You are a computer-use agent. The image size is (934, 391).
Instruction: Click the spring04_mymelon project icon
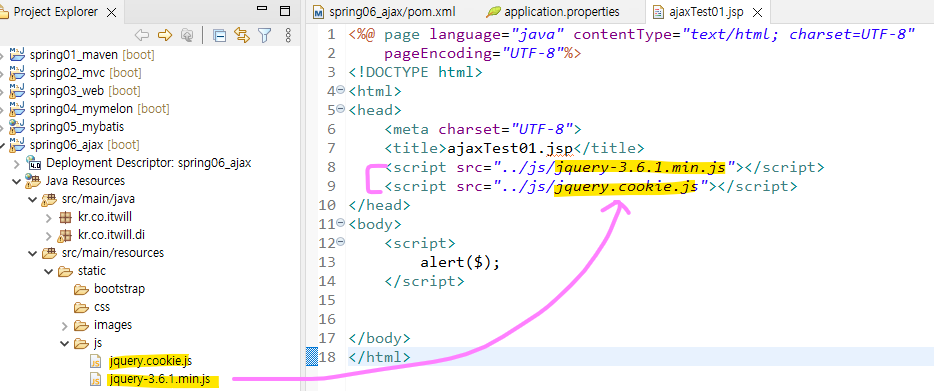click(17, 108)
